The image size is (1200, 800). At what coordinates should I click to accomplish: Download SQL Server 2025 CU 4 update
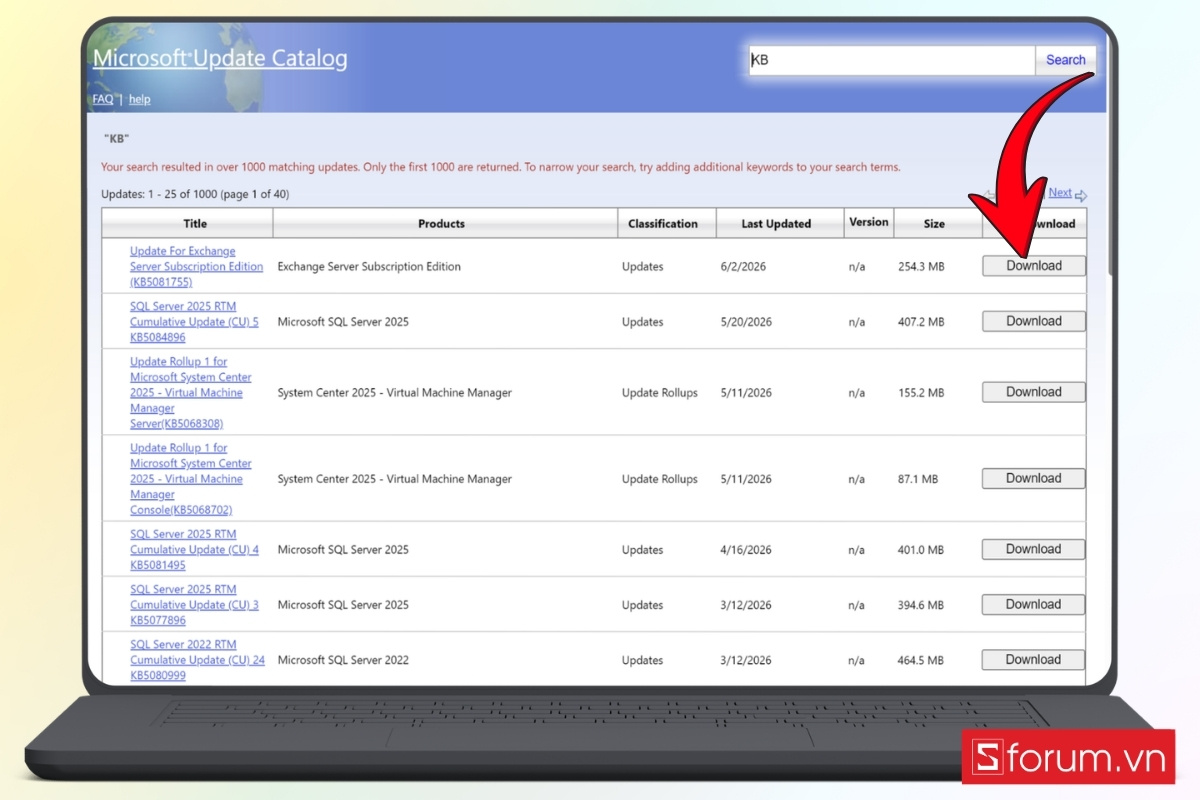1033,549
